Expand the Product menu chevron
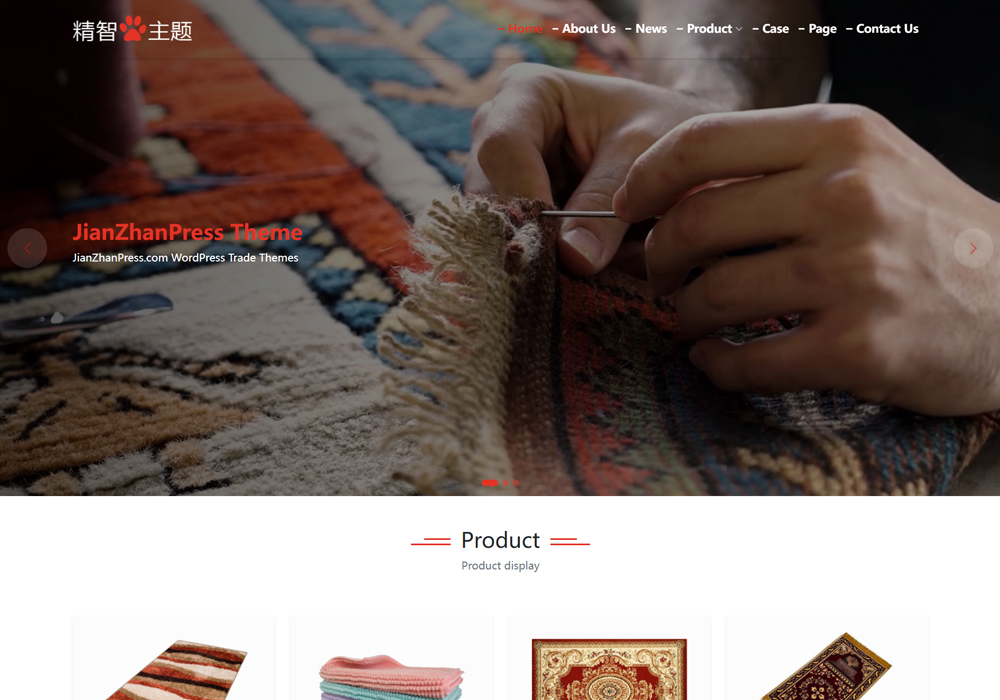The image size is (1000, 700). 739,29
